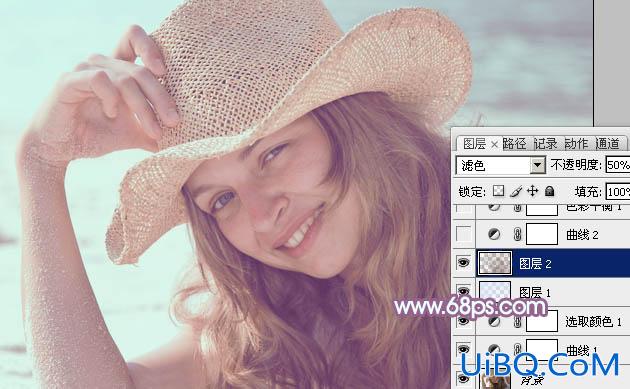Screen dimensions: 630x389
Task: Click adjustment icon of 曲线 2 layer
Action: [494, 234]
